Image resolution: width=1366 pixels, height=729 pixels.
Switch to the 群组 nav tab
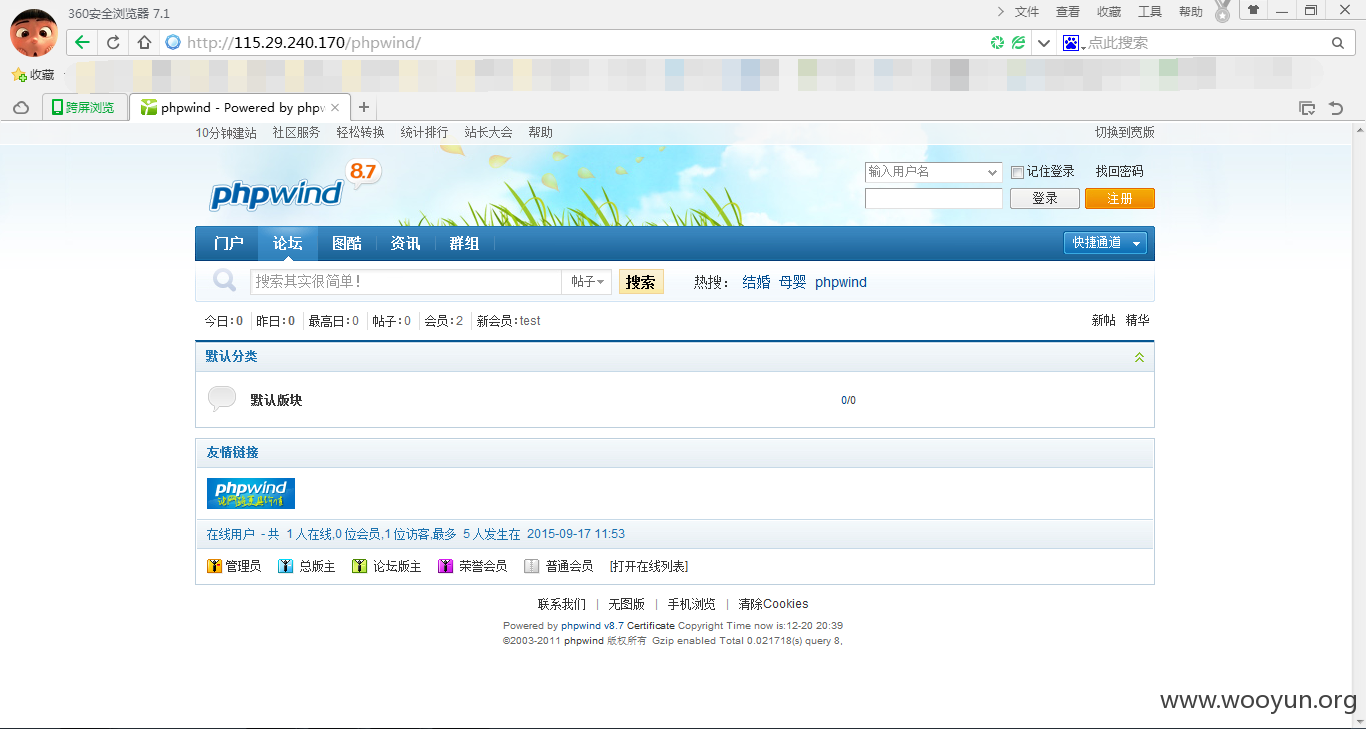(x=464, y=244)
